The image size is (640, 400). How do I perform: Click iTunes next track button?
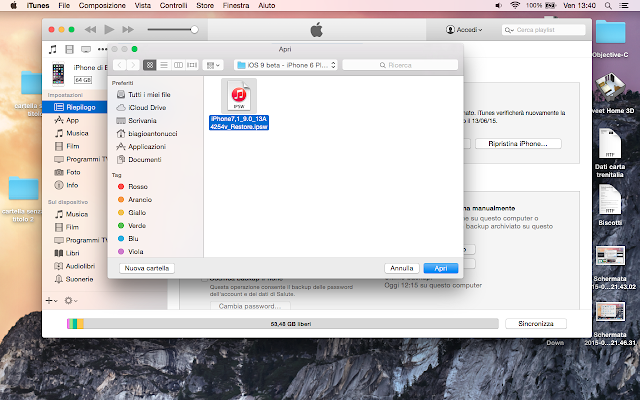coord(128,29)
